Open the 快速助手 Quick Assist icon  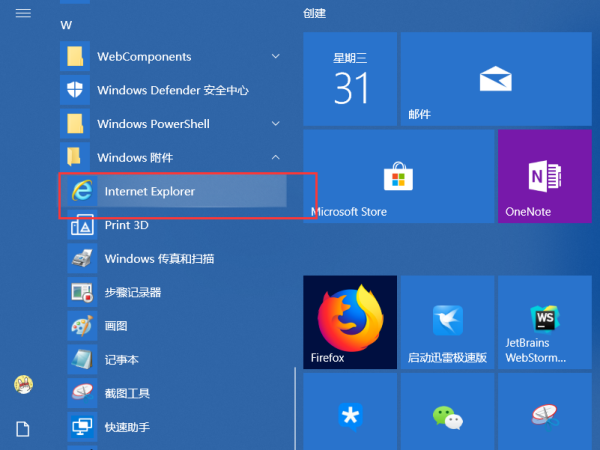[82, 427]
